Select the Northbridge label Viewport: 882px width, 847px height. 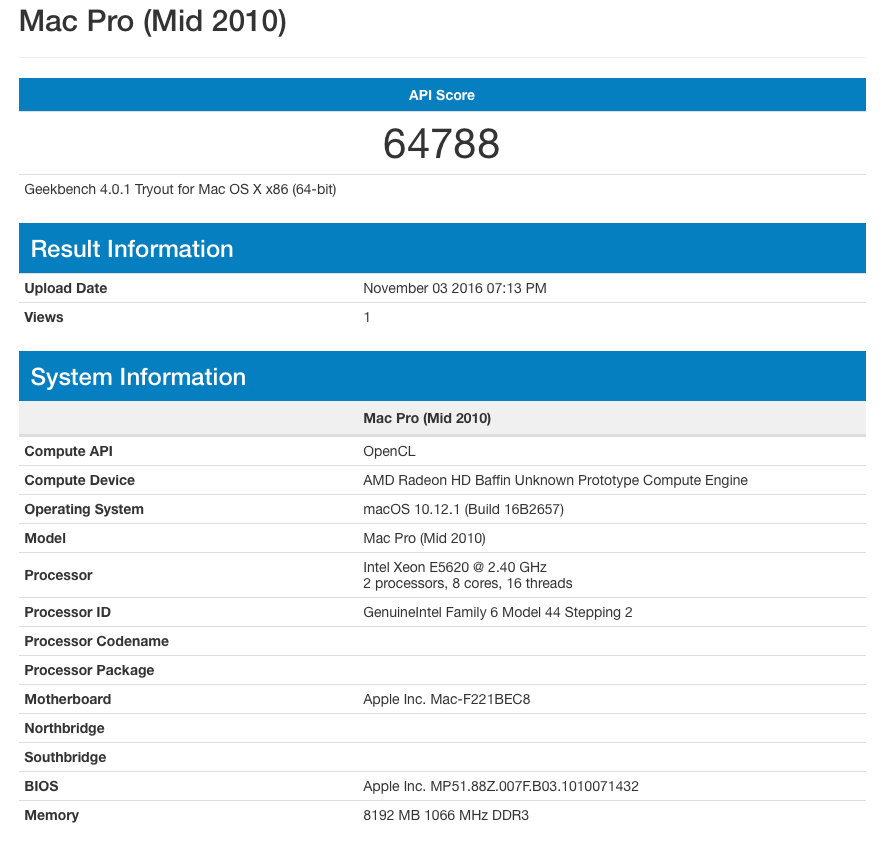coord(65,728)
